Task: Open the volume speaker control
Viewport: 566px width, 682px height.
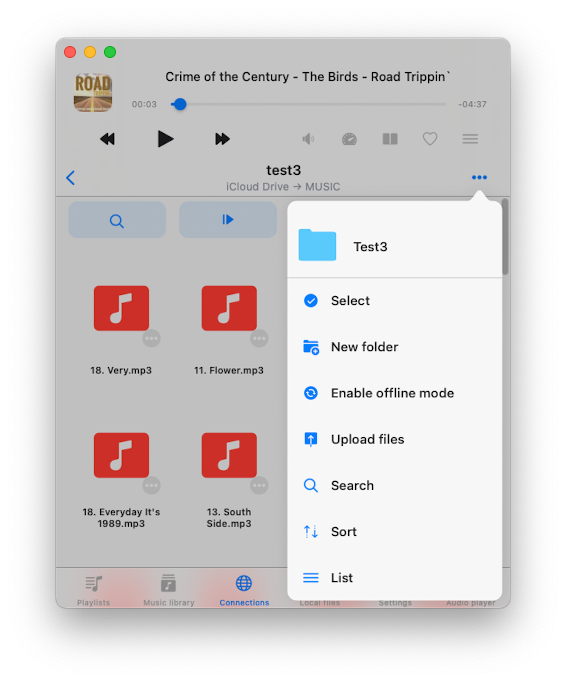Action: click(x=308, y=139)
